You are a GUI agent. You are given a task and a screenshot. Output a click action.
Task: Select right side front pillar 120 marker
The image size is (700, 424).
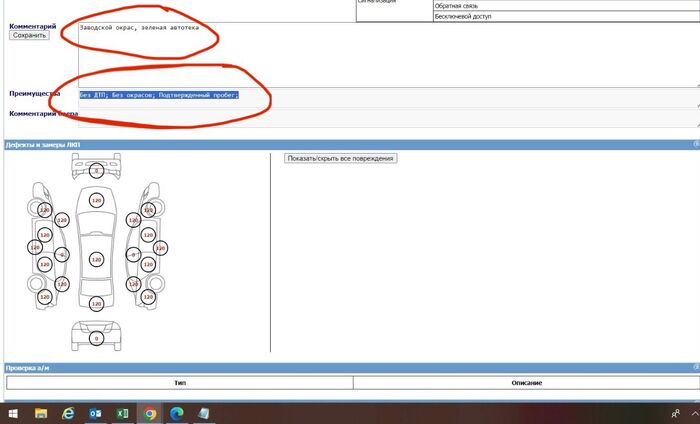click(133, 220)
